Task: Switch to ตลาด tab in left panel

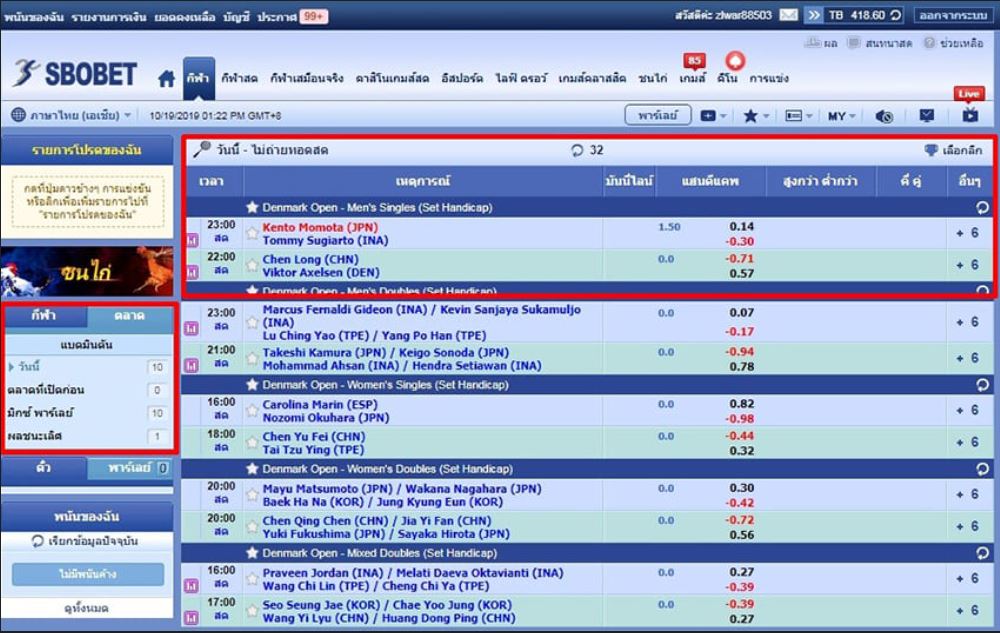Action: point(129,316)
